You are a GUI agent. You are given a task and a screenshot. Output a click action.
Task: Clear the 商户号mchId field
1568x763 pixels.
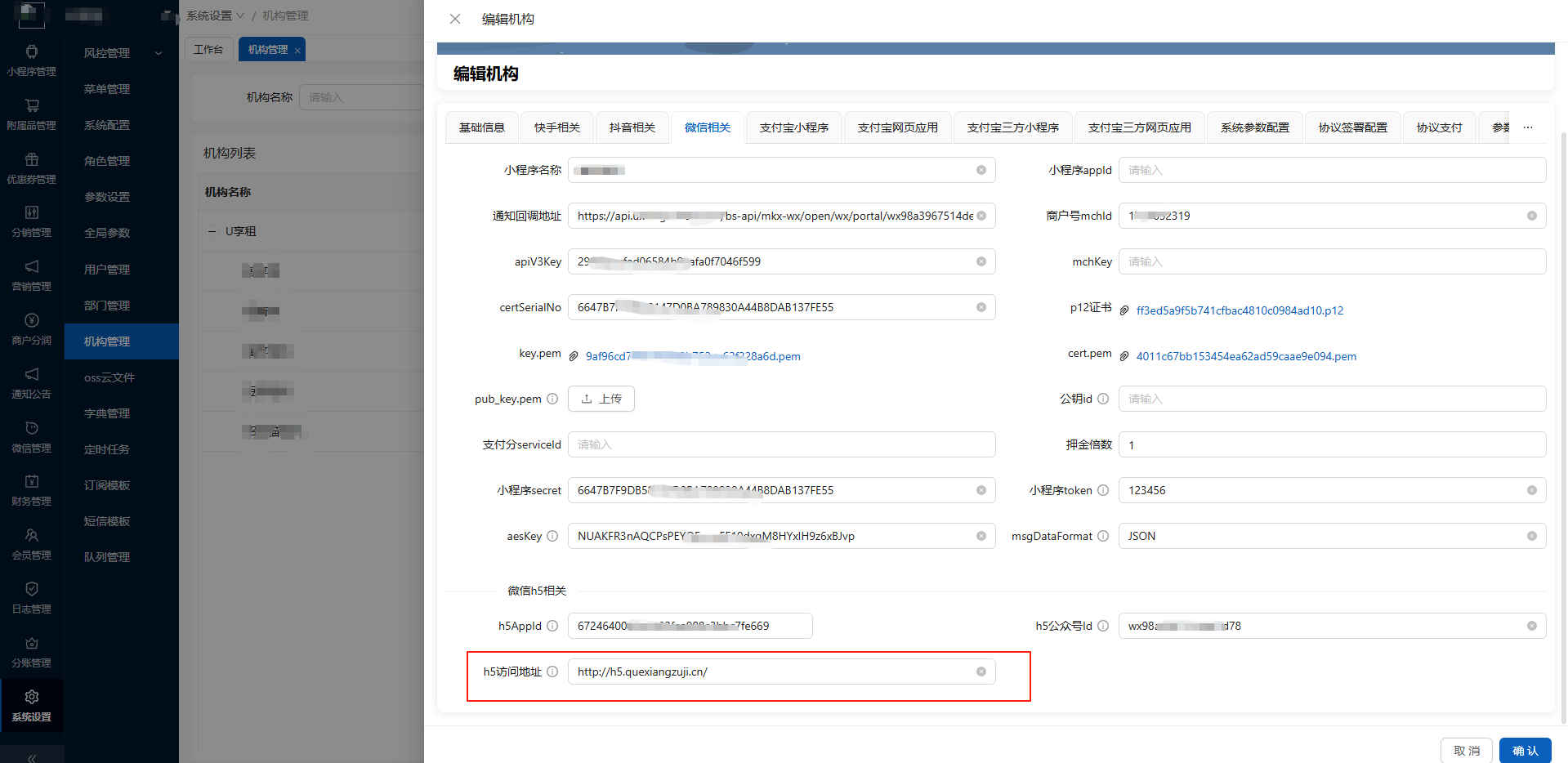point(1531,216)
